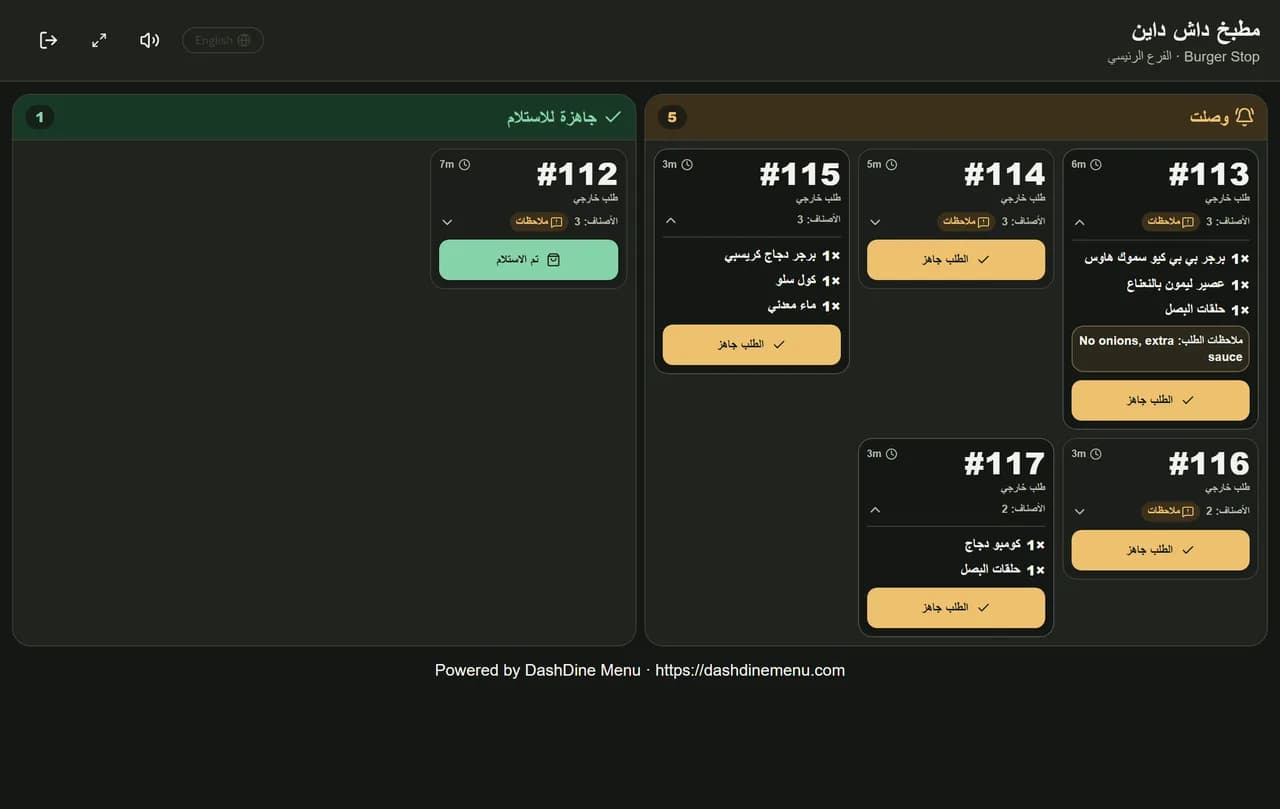The width and height of the screenshot is (1280, 809).
Task: Mark order #116 as ready
Action: (1160, 550)
